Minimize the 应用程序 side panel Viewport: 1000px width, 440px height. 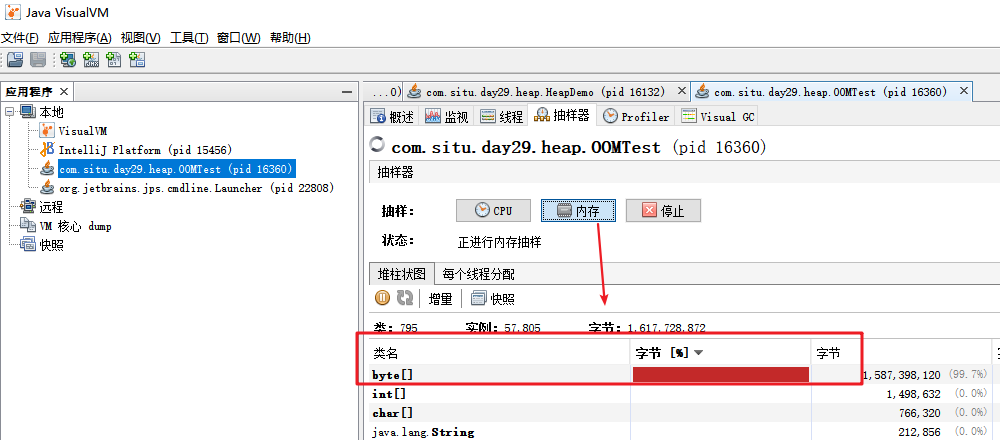tap(347, 92)
